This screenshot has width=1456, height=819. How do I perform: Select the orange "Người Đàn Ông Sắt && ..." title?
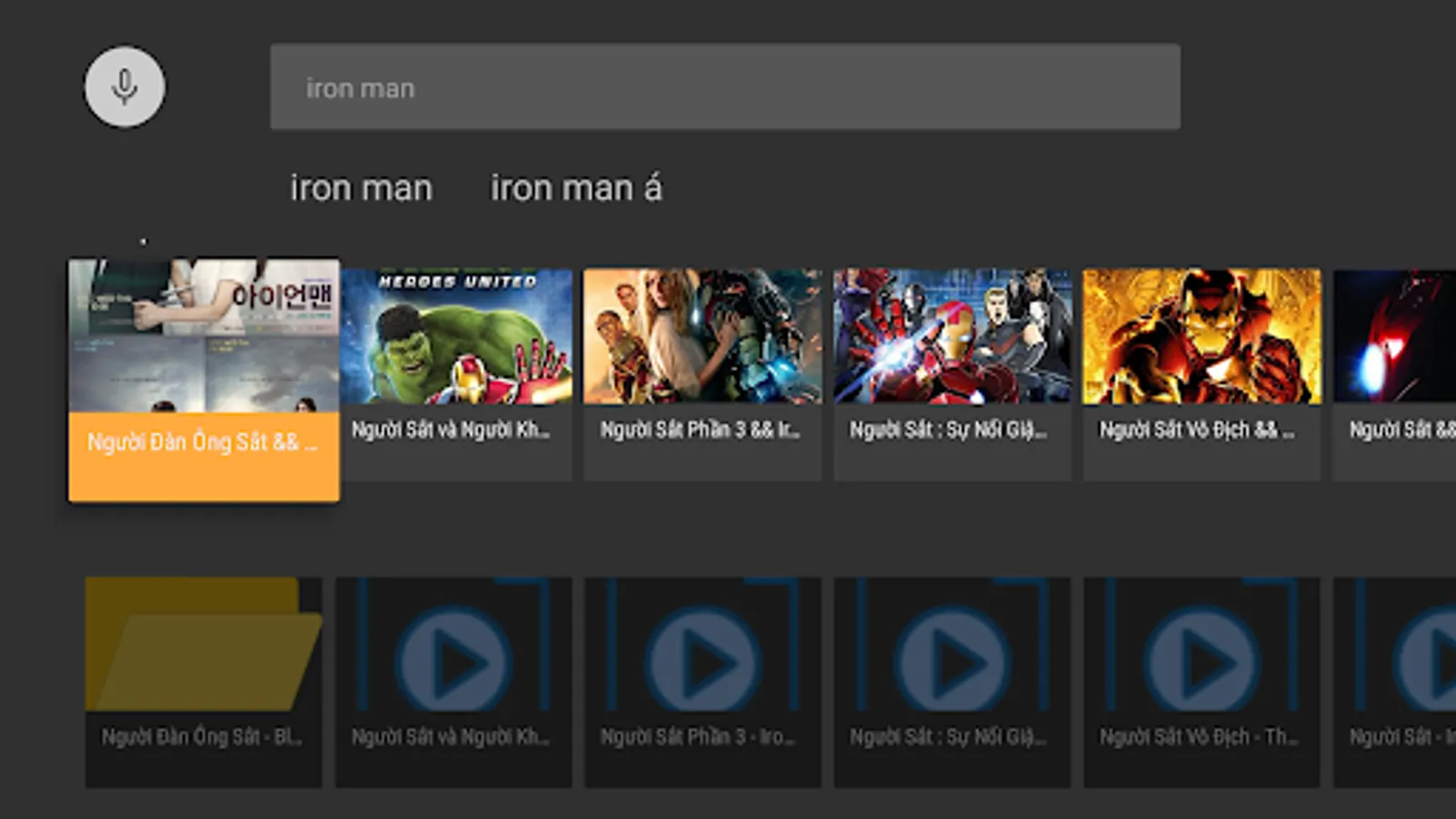pos(203,443)
